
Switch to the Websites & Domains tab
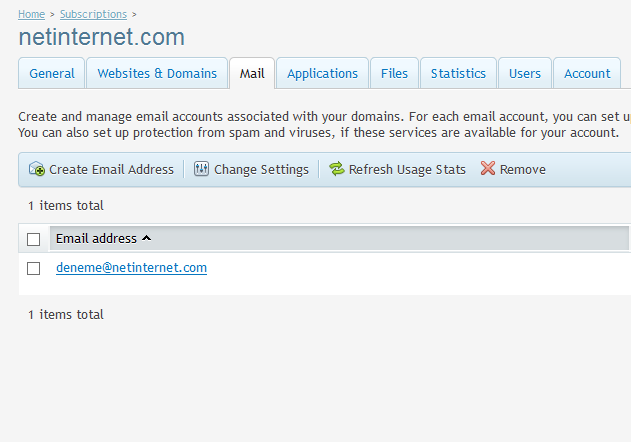[157, 73]
